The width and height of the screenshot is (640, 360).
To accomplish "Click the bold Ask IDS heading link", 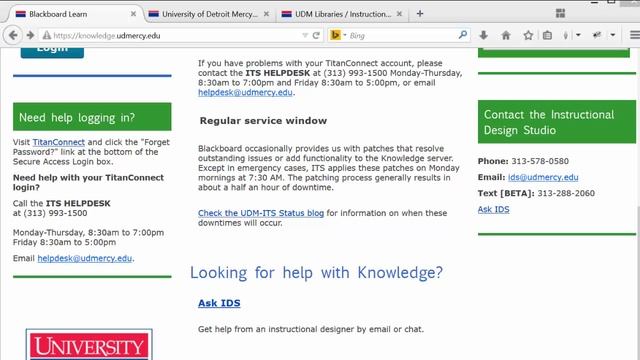I will coord(219,303).
